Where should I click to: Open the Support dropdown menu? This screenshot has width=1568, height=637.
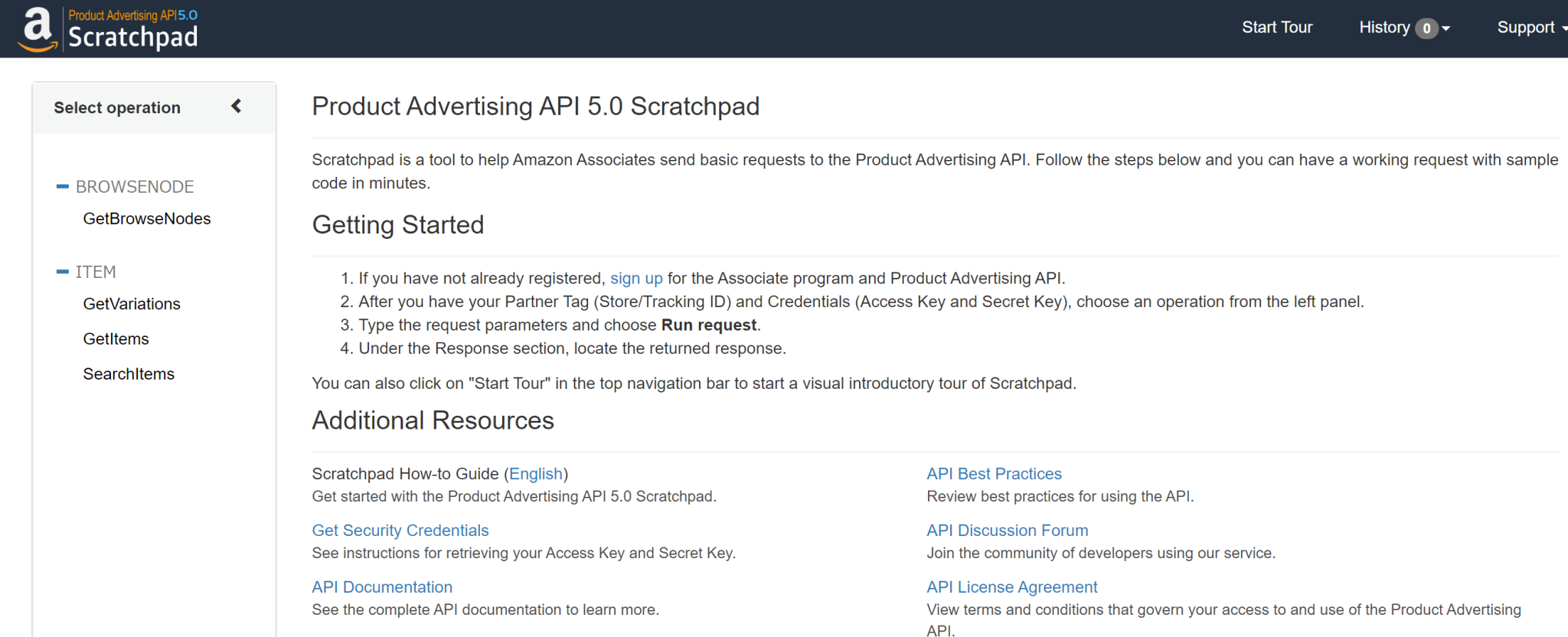coord(1532,28)
